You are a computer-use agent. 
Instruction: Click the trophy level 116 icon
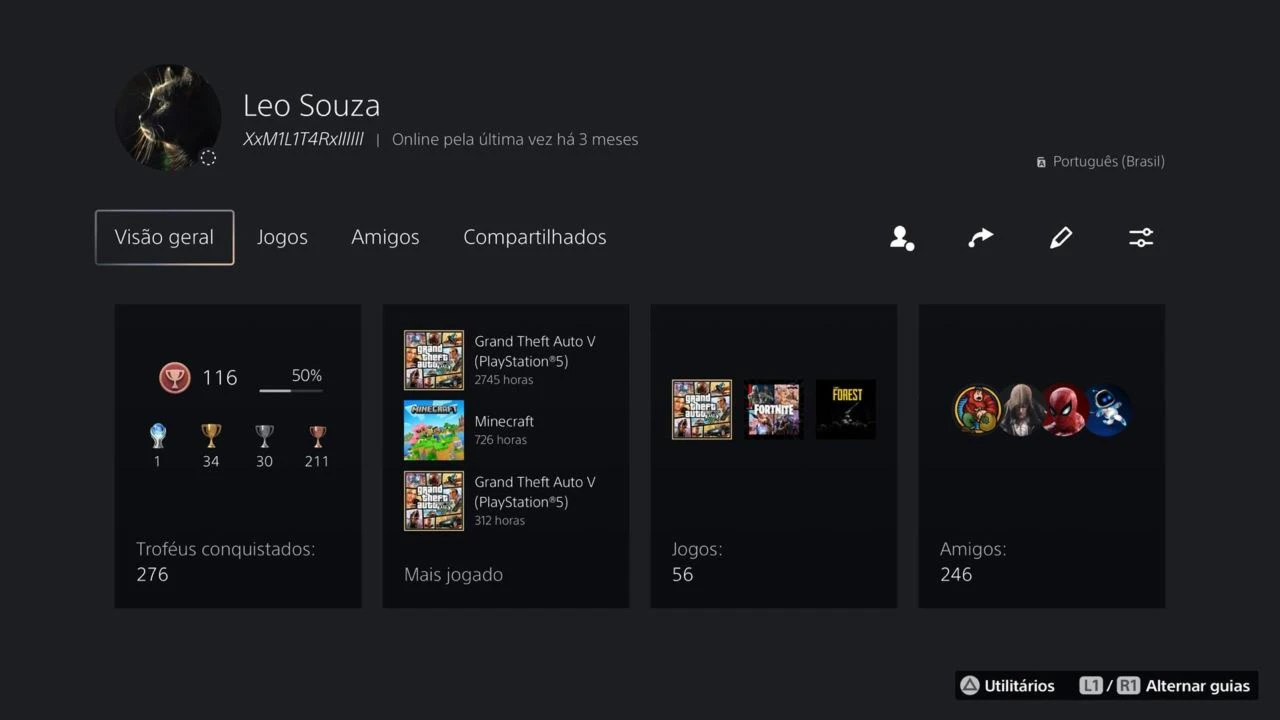175,377
